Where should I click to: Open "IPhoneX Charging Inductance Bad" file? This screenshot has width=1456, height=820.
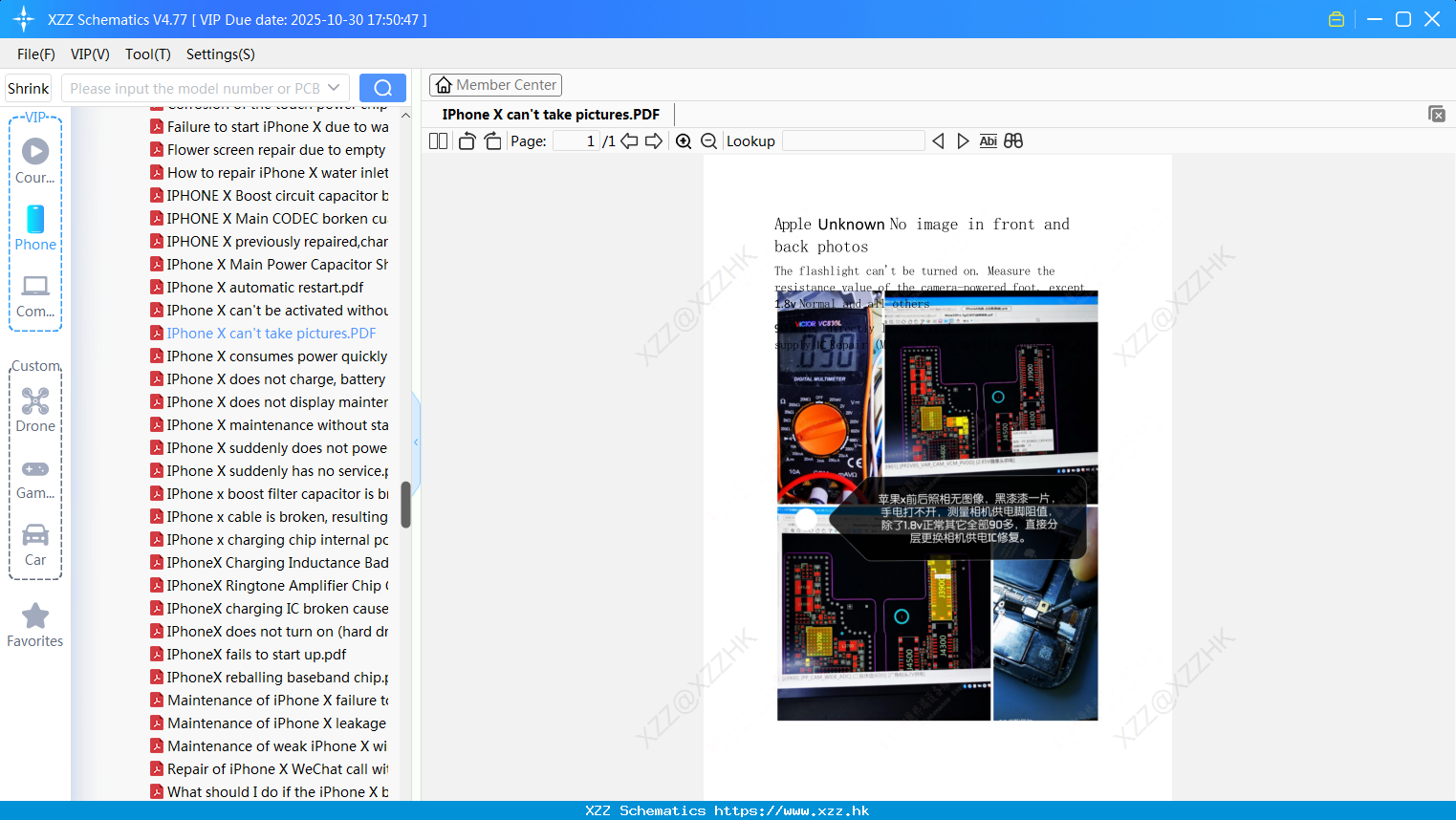(x=270, y=563)
